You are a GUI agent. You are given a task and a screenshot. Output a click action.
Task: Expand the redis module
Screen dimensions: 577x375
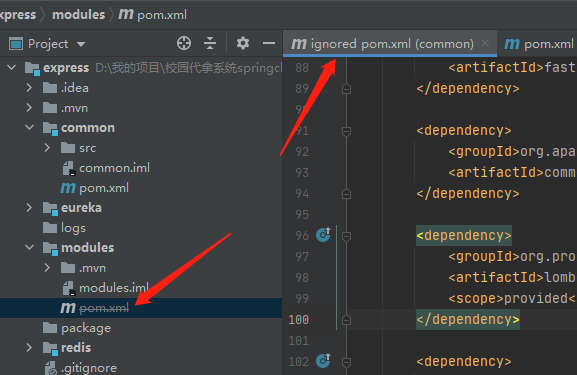click(29, 347)
